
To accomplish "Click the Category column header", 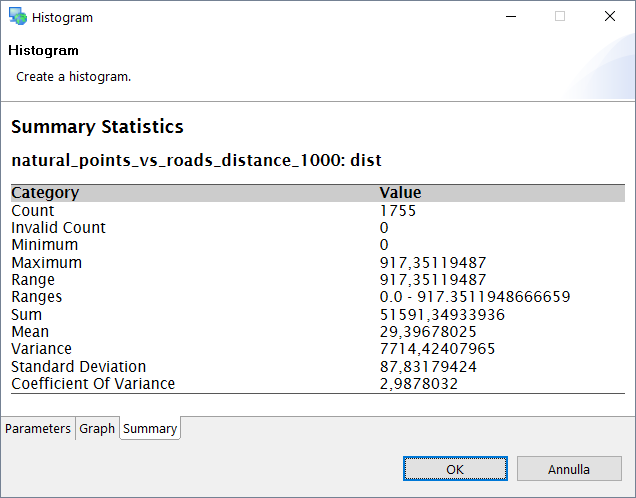I will coord(45,193).
